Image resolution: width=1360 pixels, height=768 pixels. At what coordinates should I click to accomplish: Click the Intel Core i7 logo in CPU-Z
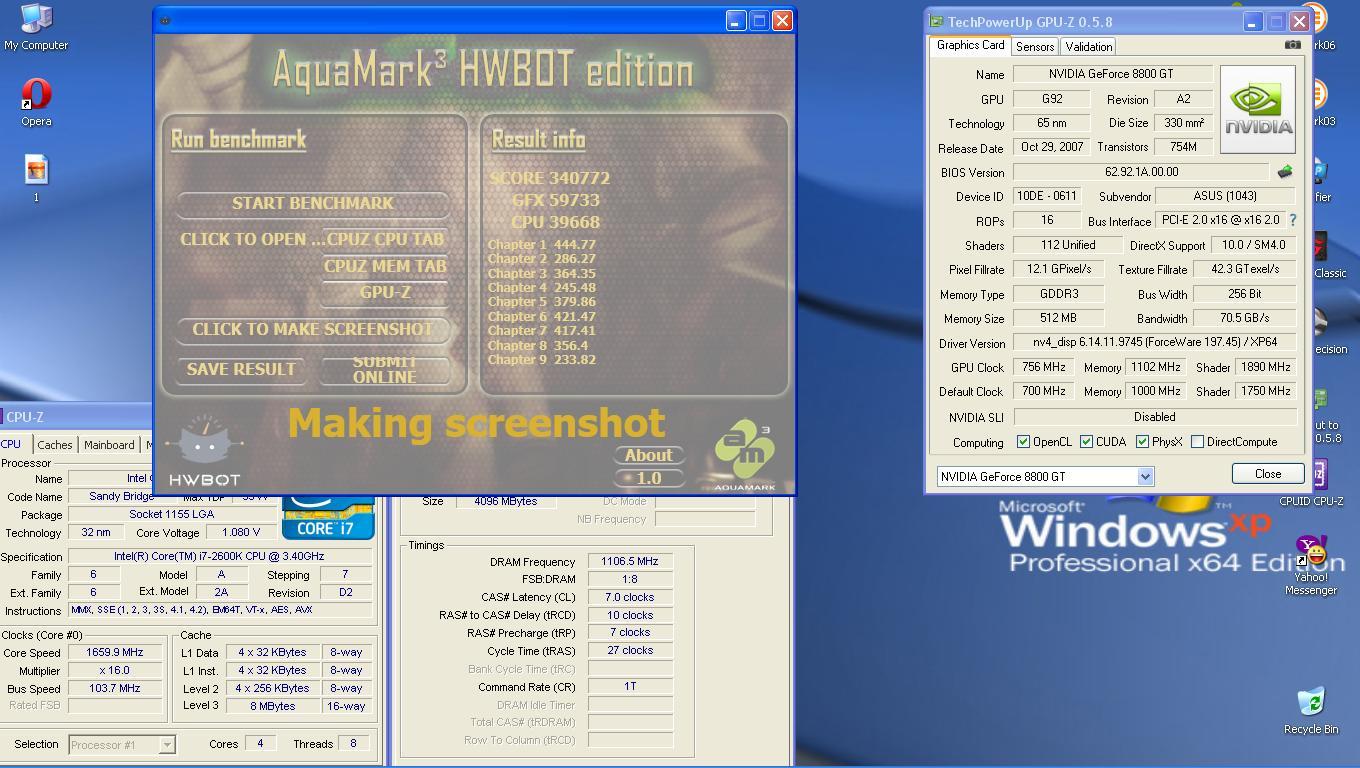click(328, 517)
